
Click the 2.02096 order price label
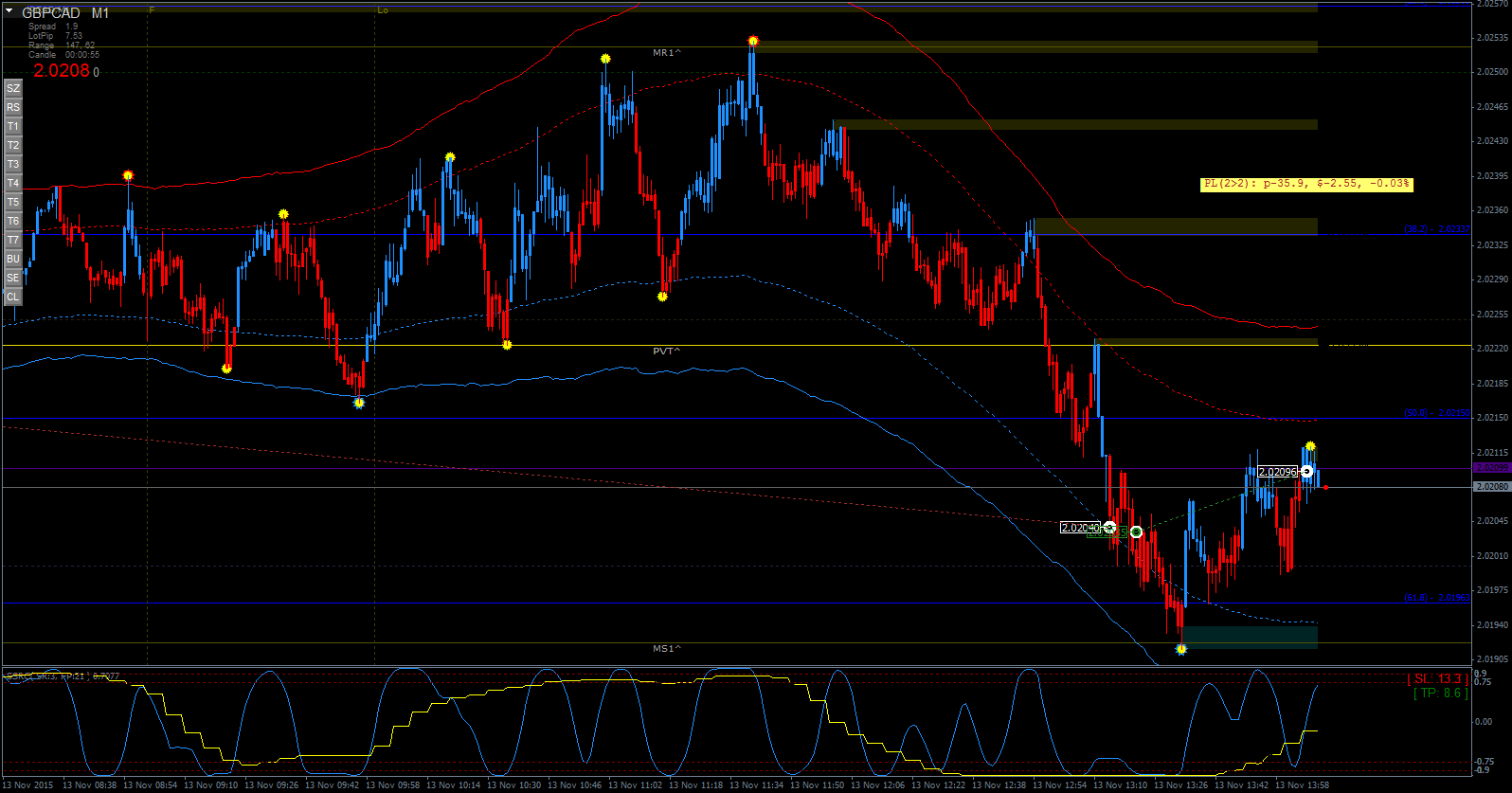point(1278,472)
